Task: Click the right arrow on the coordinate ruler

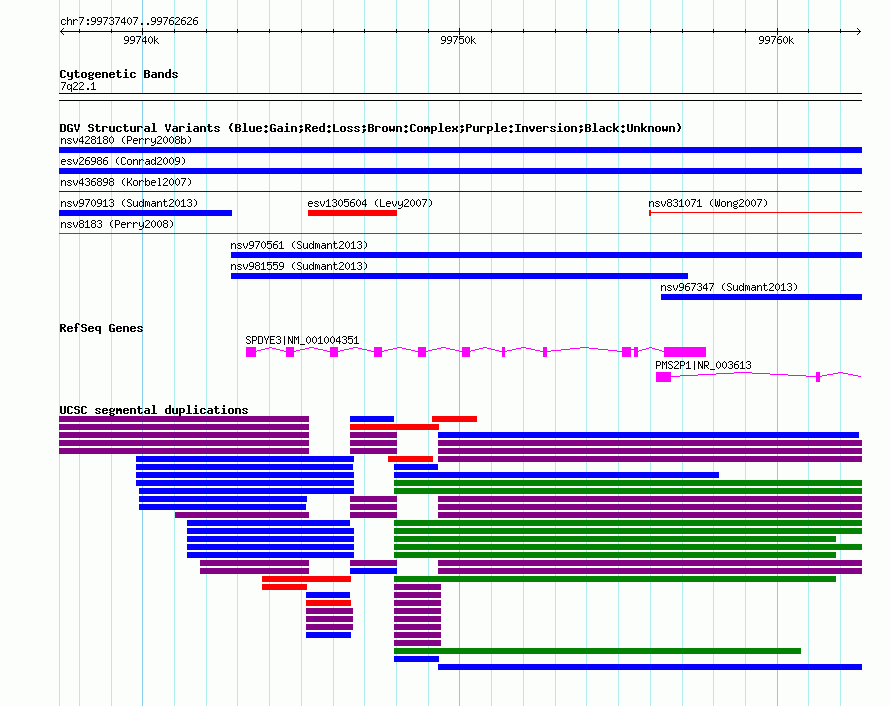Action: [859, 32]
